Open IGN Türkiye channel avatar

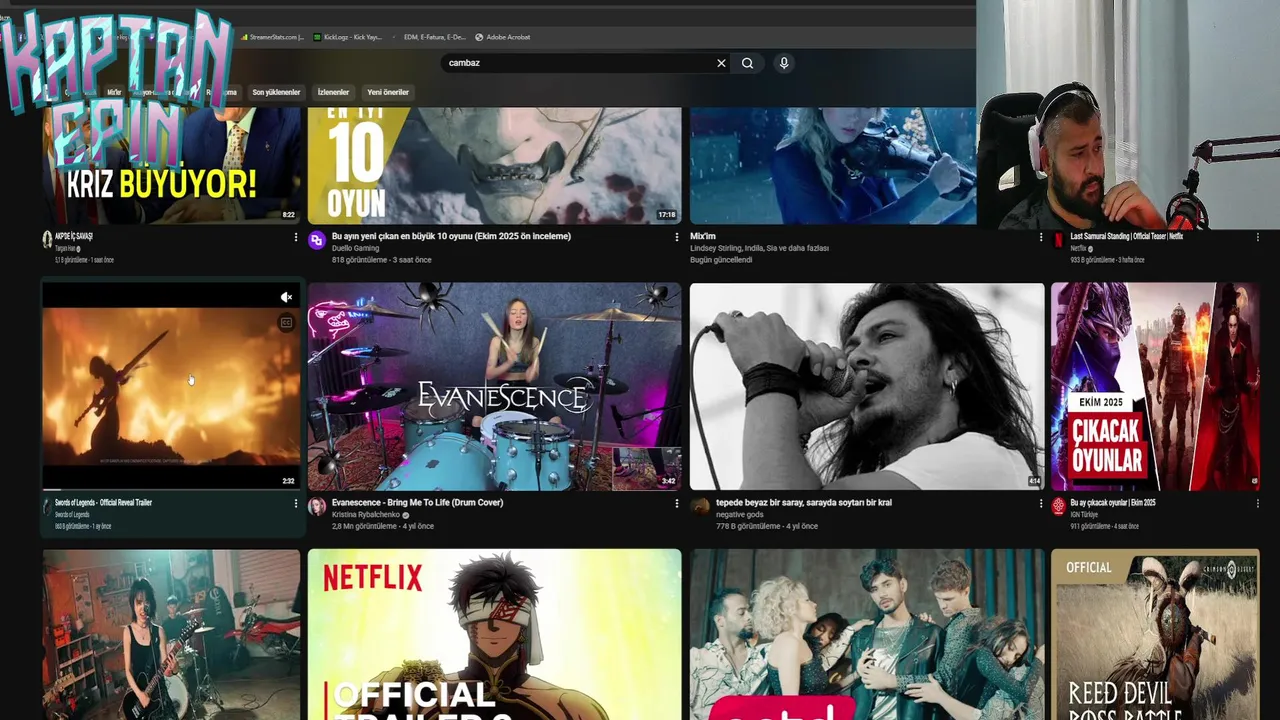pos(1058,506)
